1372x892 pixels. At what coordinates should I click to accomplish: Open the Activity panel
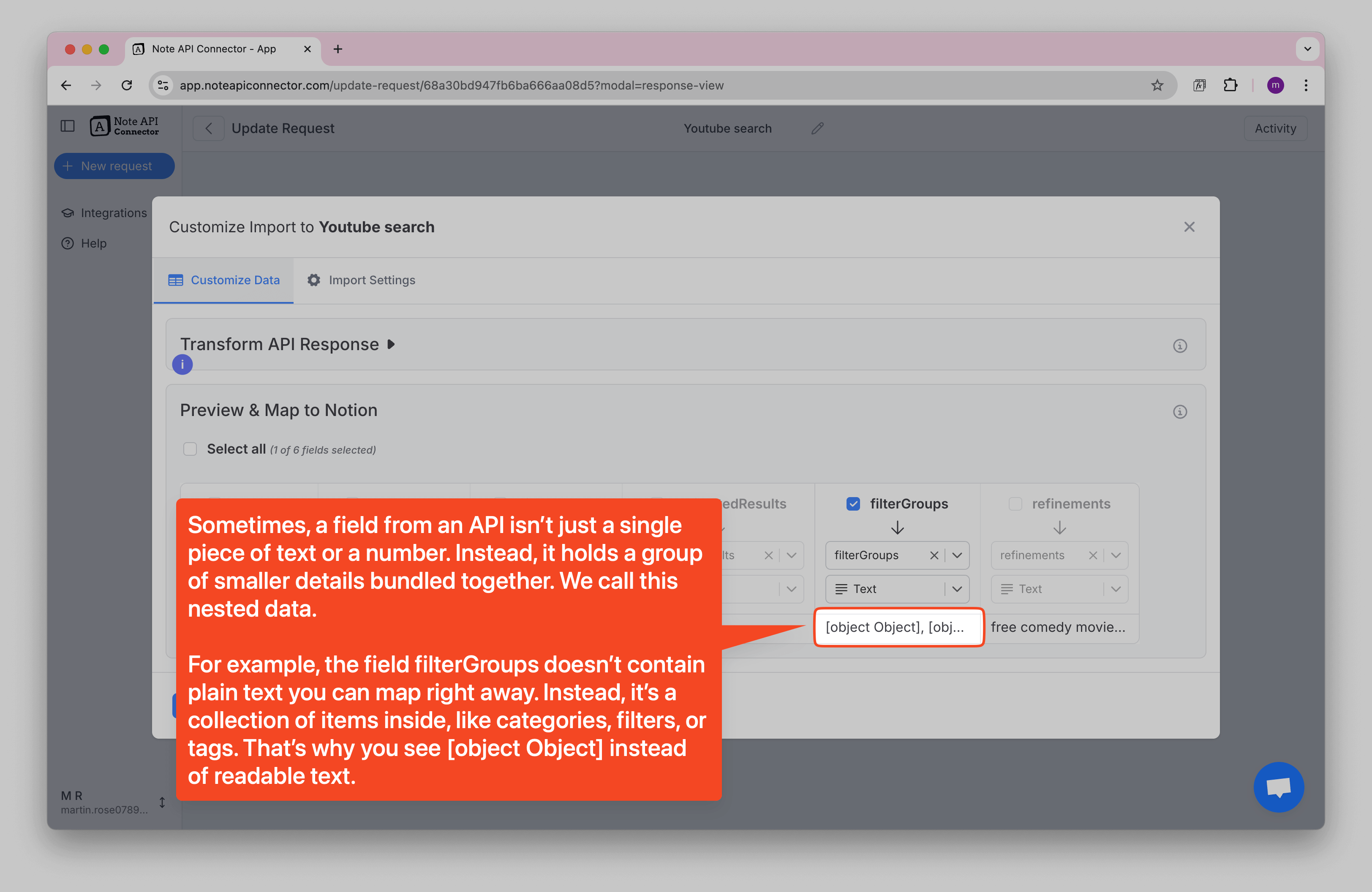[x=1275, y=128]
